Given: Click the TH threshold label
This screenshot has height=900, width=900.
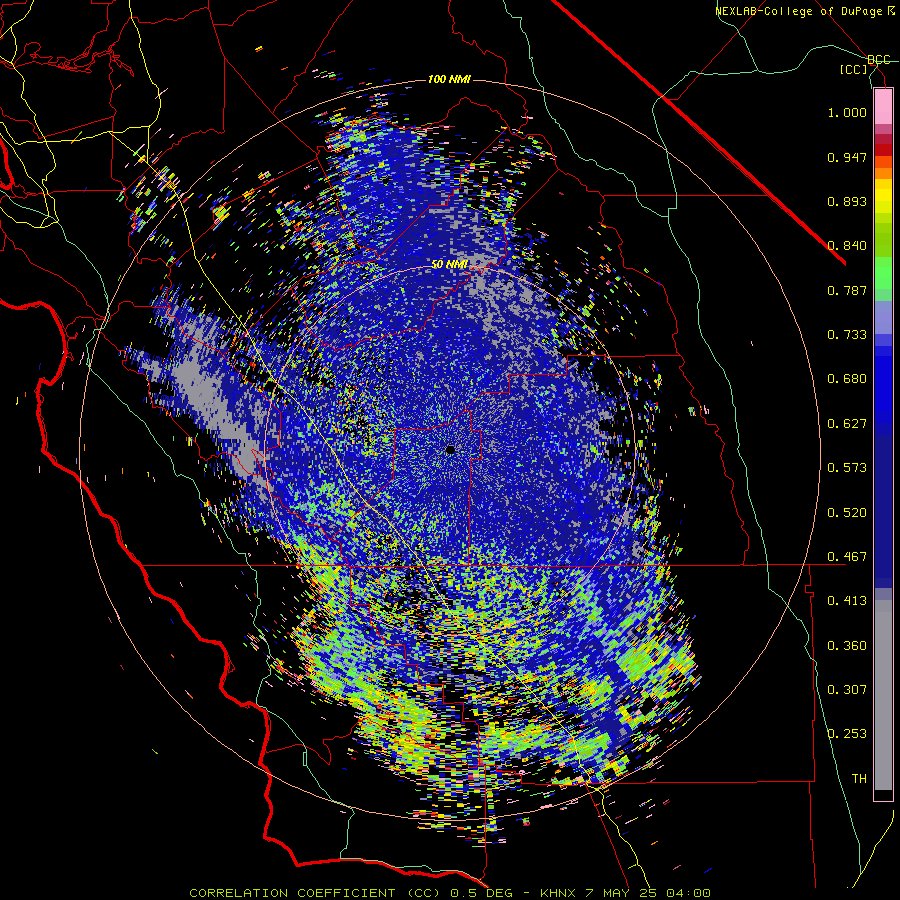Looking at the screenshot, I should click(x=859, y=779).
